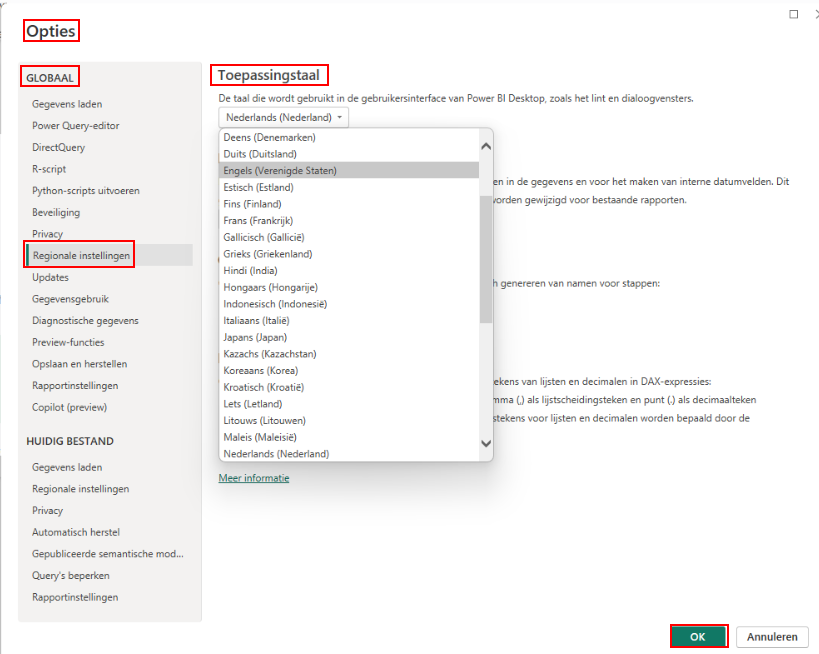This screenshot has width=819, height=654.
Task: Click the language list scroll-down arrow
Action: click(486, 443)
